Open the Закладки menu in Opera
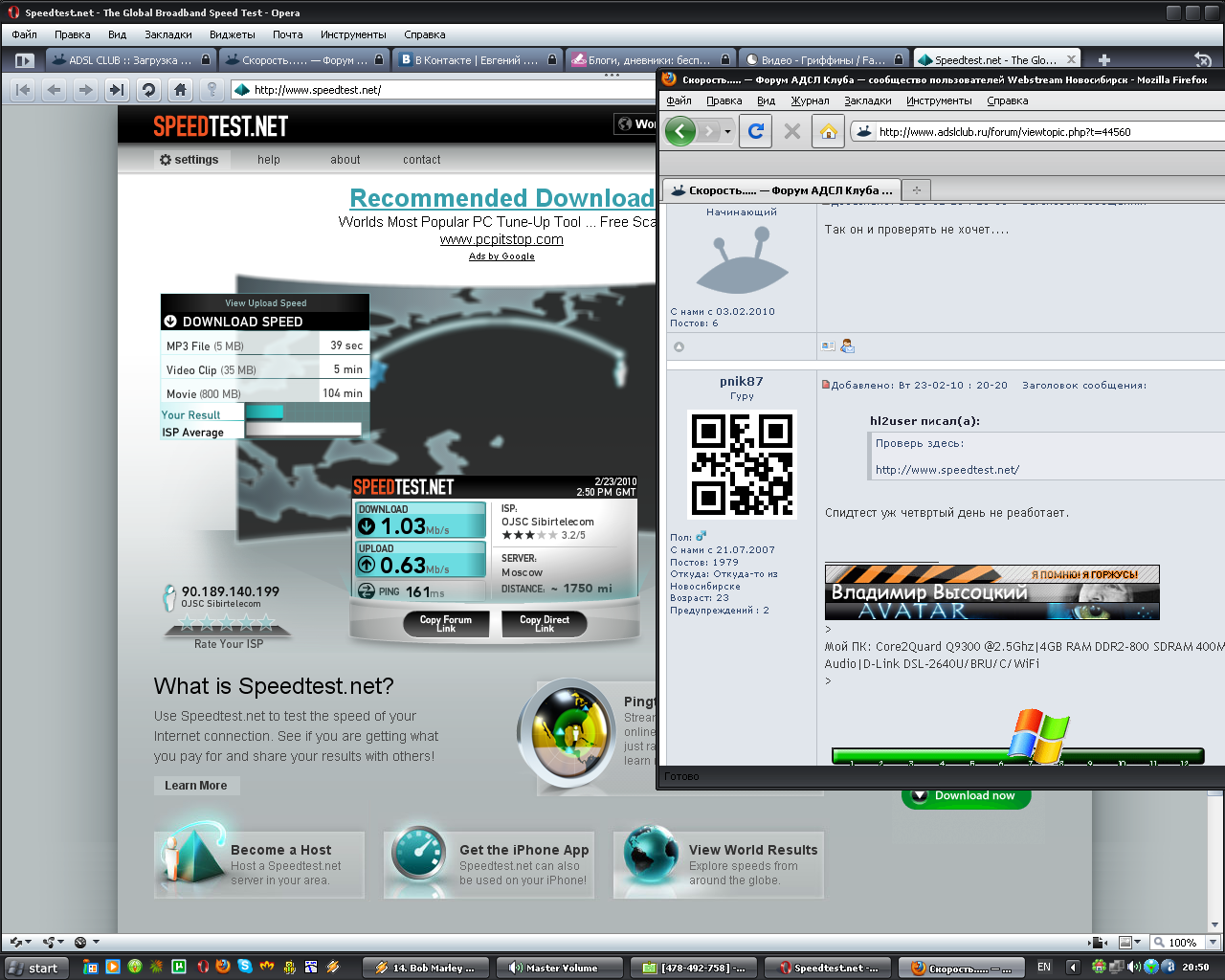 click(x=168, y=34)
